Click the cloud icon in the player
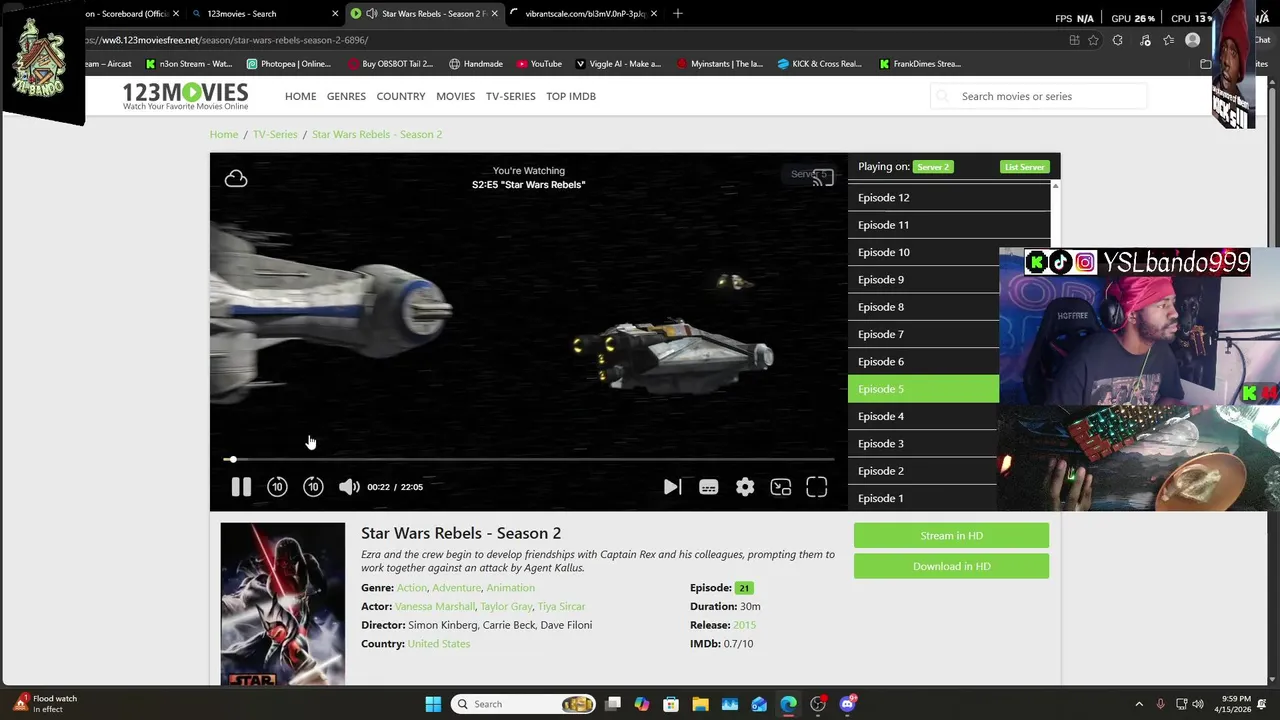 236,178
